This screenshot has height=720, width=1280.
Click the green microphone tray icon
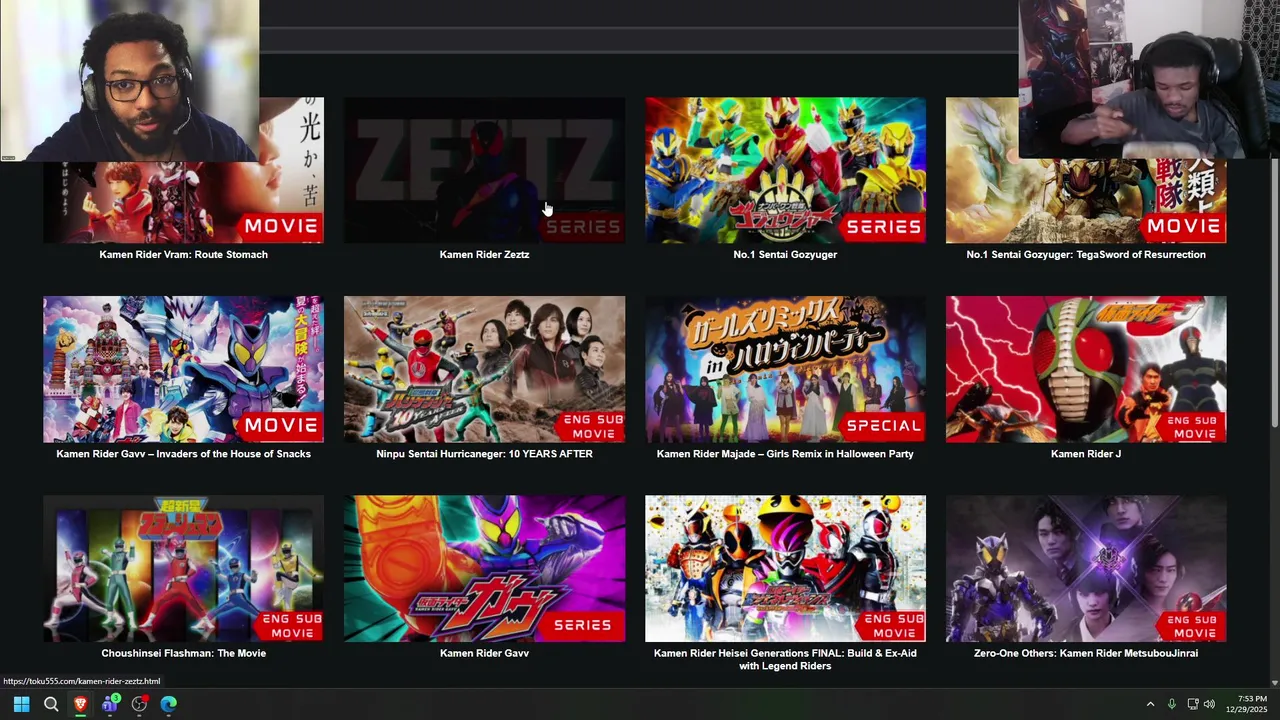point(1171,704)
